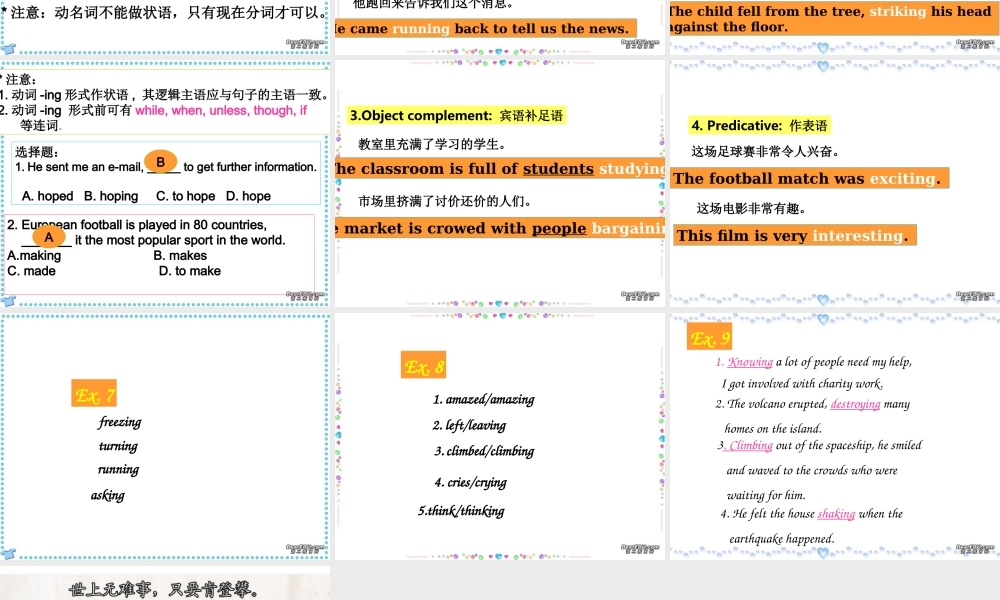Screen dimensions: 1000x600
Task: Choose option 'A.making'
Action: pos(34,256)
